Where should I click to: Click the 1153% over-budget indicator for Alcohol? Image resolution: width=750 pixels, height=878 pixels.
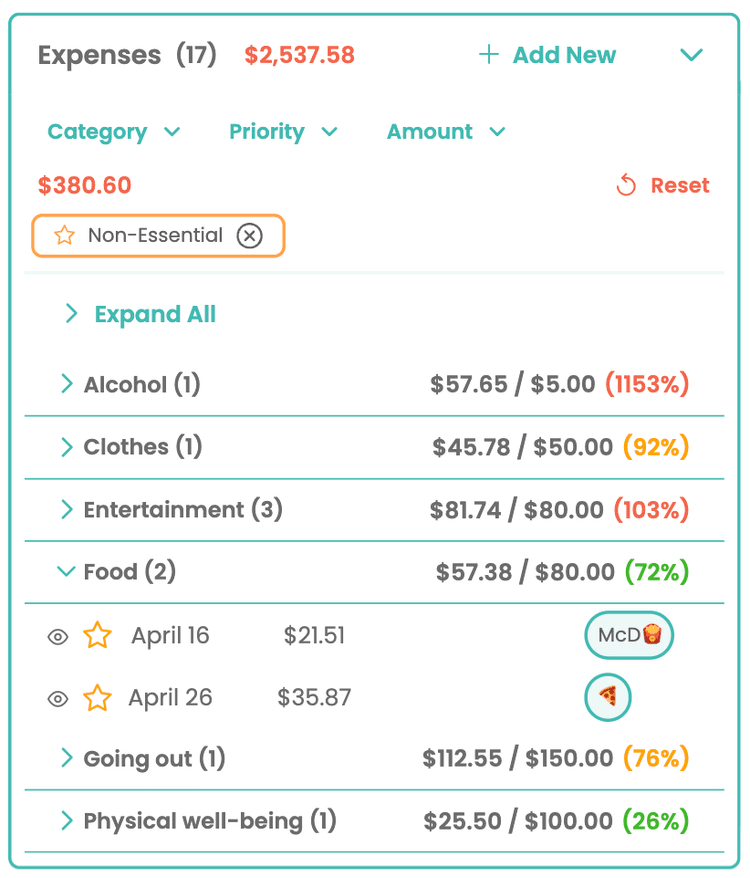click(x=646, y=384)
